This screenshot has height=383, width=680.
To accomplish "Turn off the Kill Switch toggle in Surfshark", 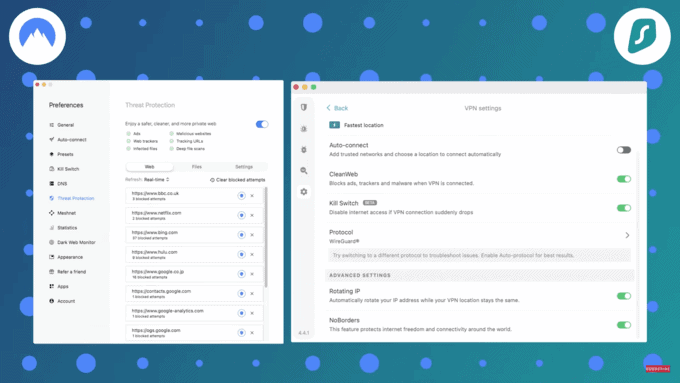I will tap(624, 208).
